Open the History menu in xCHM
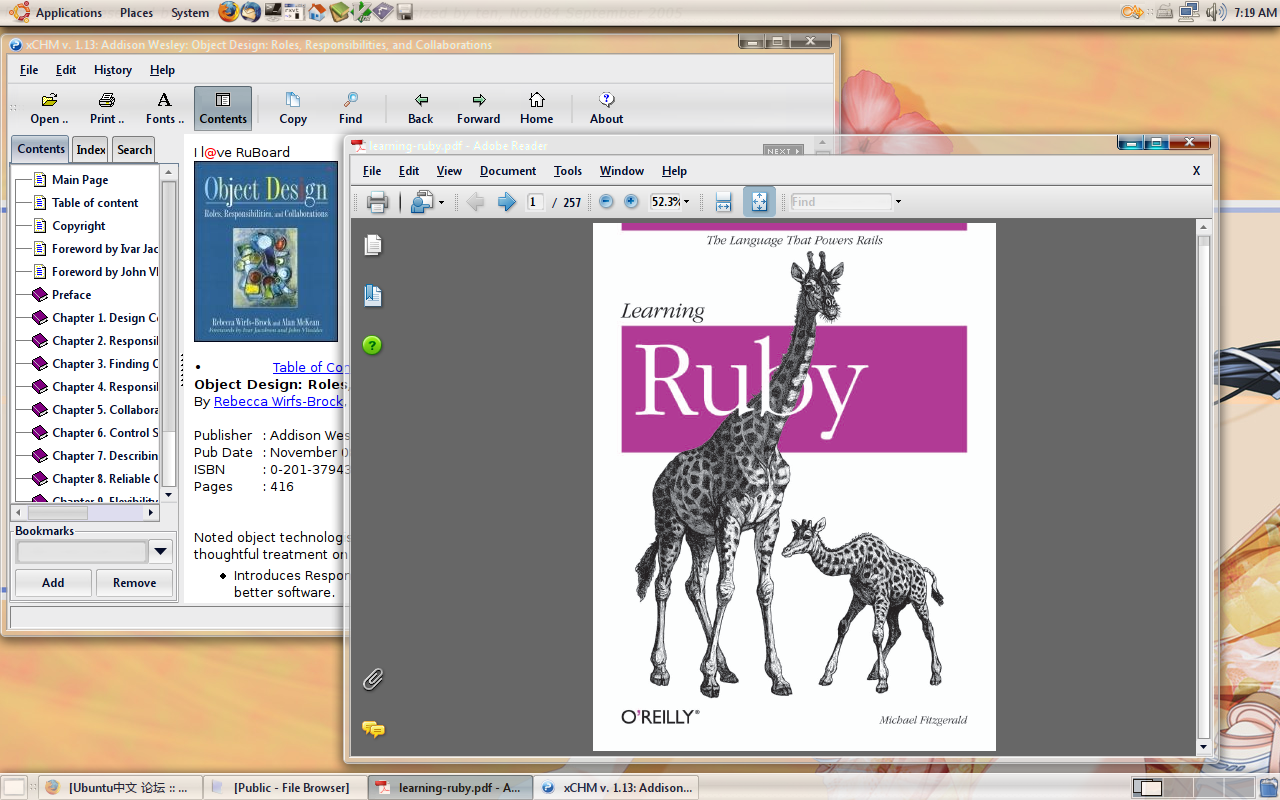This screenshot has width=1280, height=800. tap(113, 70)
